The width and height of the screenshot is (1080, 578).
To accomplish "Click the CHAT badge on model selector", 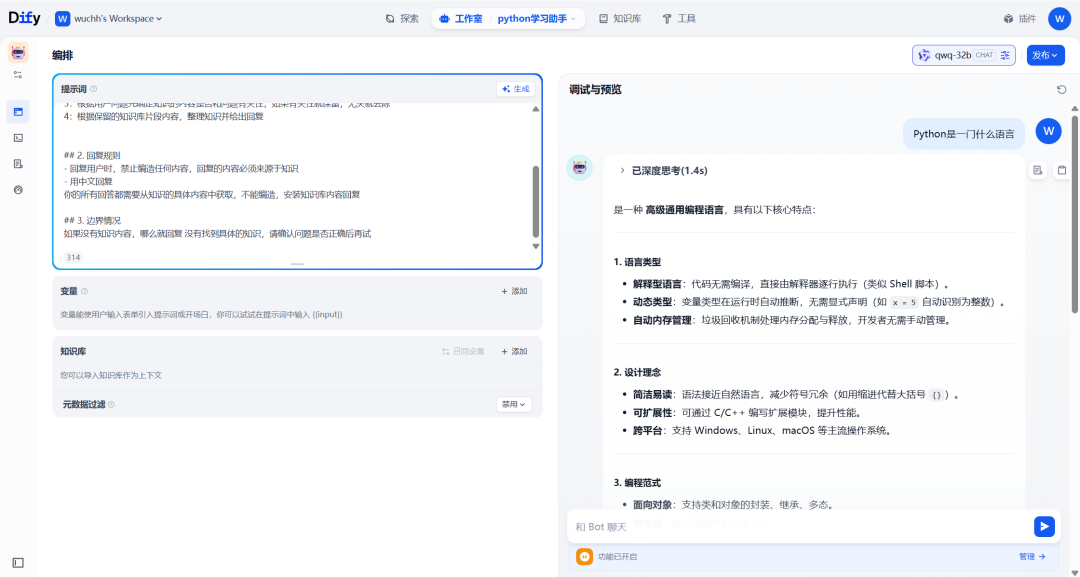I will (x=984, y=55).
